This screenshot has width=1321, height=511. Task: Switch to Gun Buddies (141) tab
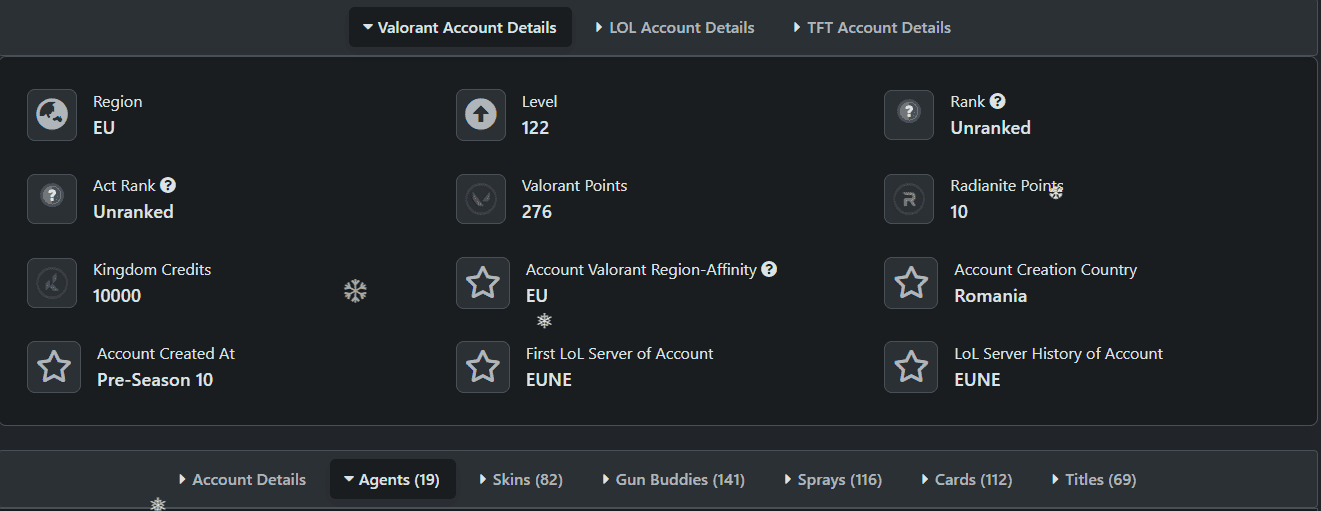[673, 480]
